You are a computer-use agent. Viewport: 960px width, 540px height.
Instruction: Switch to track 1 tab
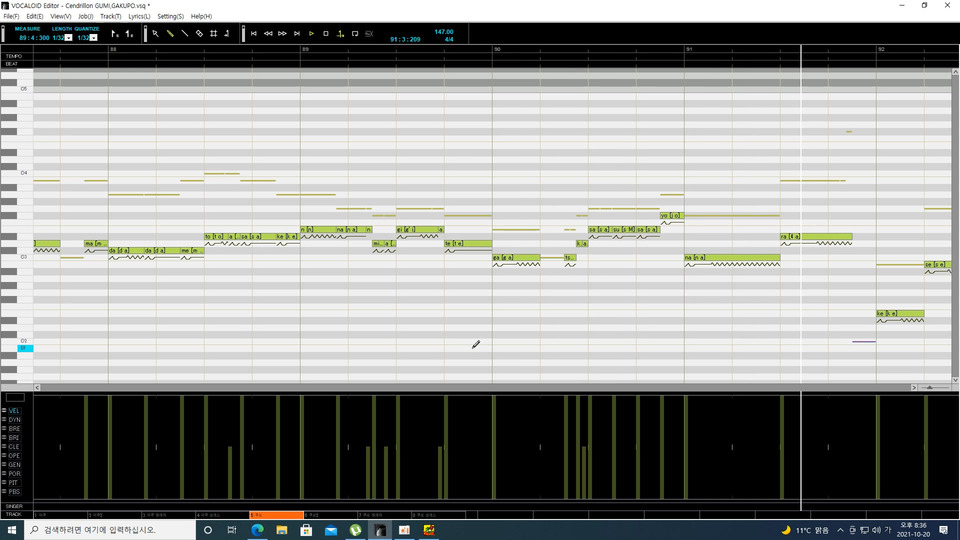tap(61, 515)
